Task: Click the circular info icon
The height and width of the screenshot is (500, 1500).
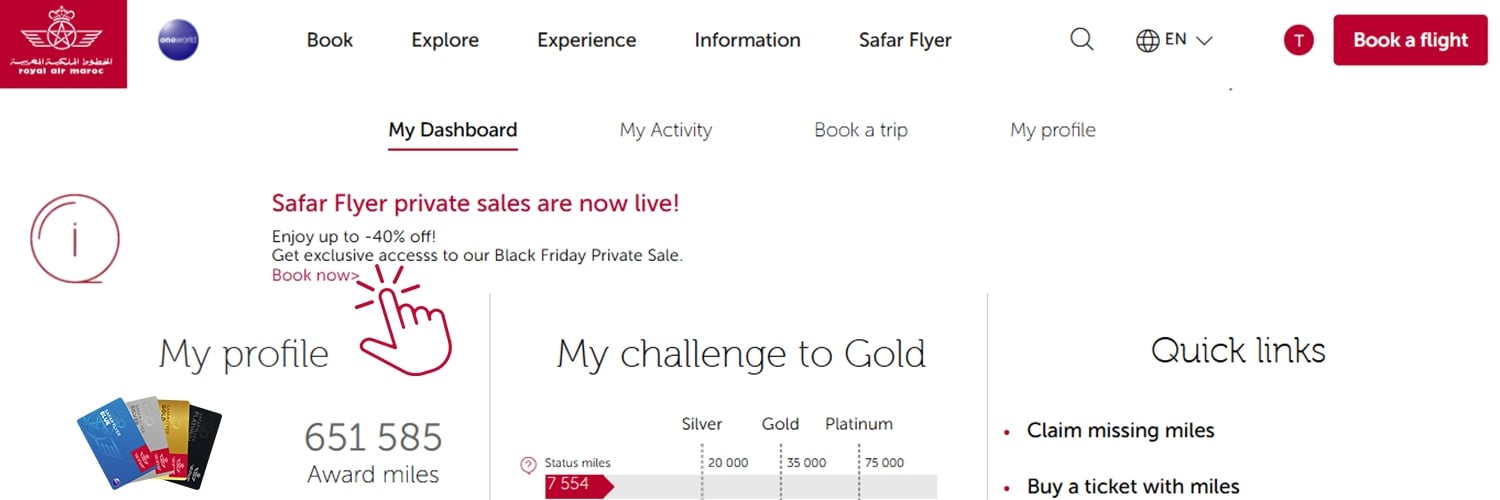Action: (x=75, y=239)
